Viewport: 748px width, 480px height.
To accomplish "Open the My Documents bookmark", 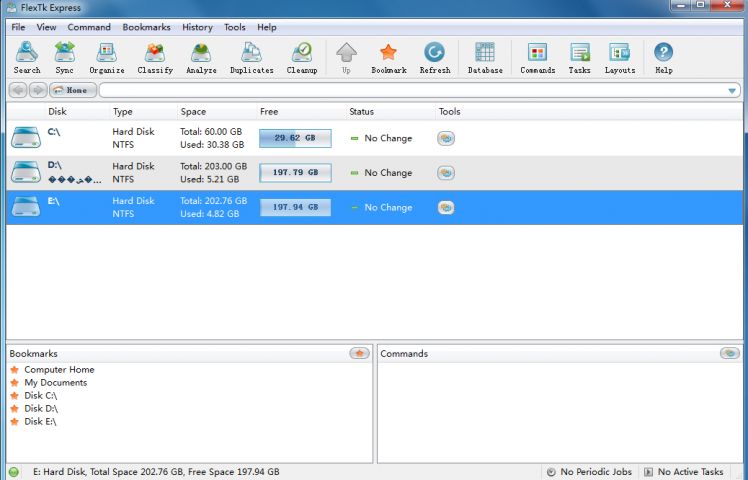I will (55, 383).
